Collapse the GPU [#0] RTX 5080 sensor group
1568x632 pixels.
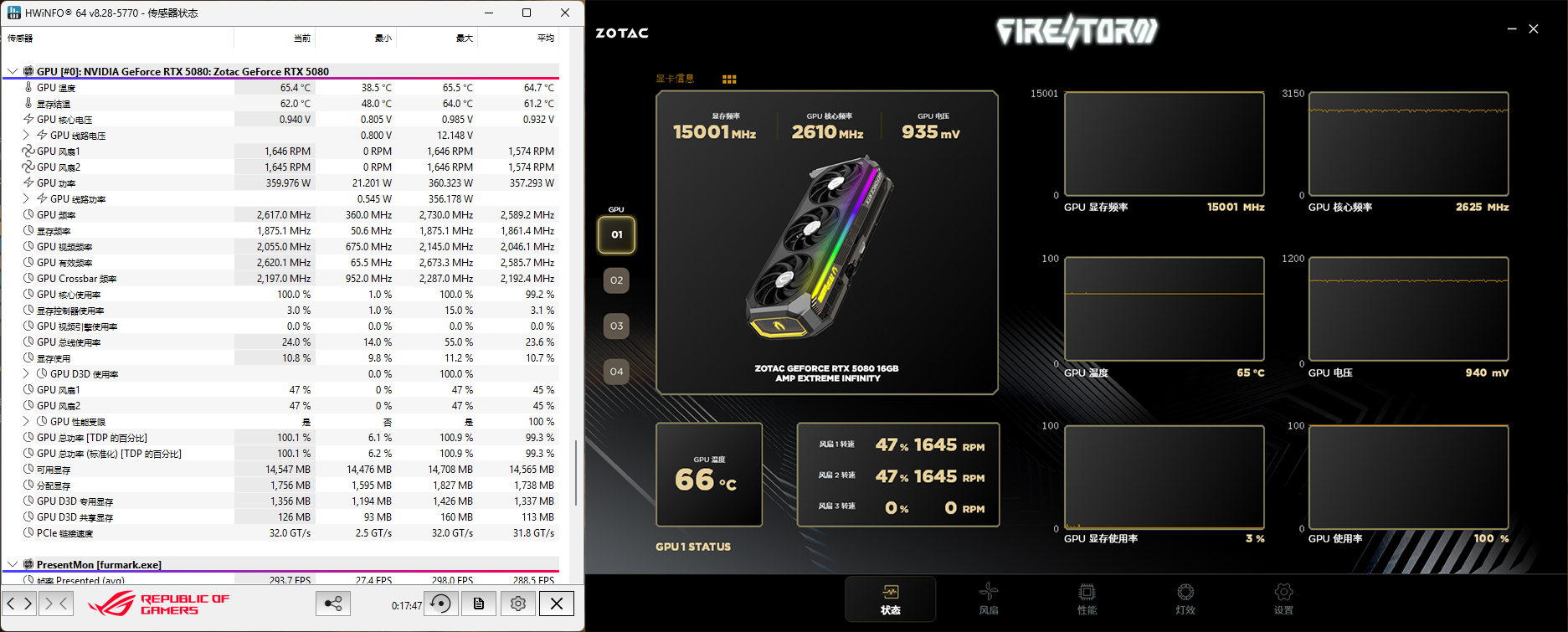[x=13, y=71]
